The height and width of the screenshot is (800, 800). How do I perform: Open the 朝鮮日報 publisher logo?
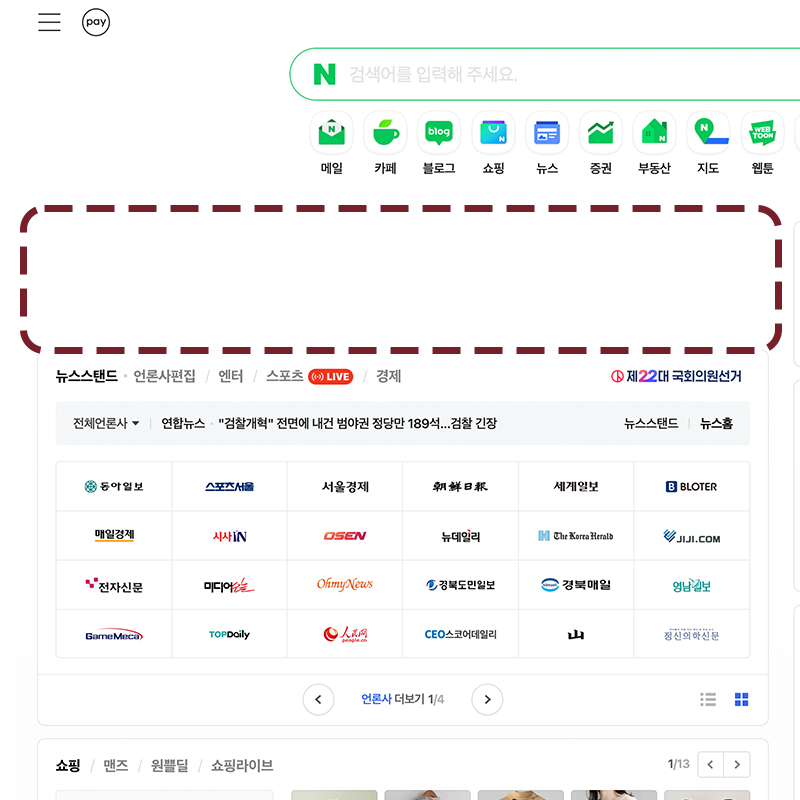460,486
